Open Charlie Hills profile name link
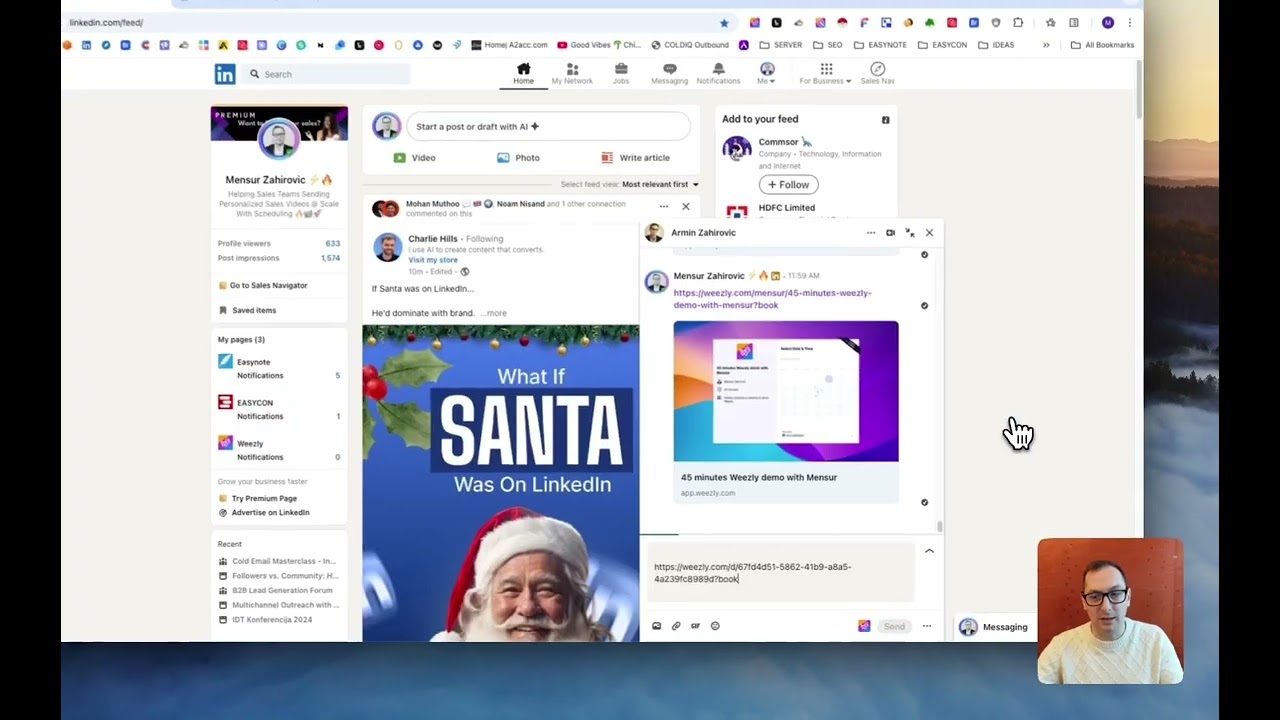Image resolution: width=1280 pixels, height=720 pixels. tap(433, 239)
